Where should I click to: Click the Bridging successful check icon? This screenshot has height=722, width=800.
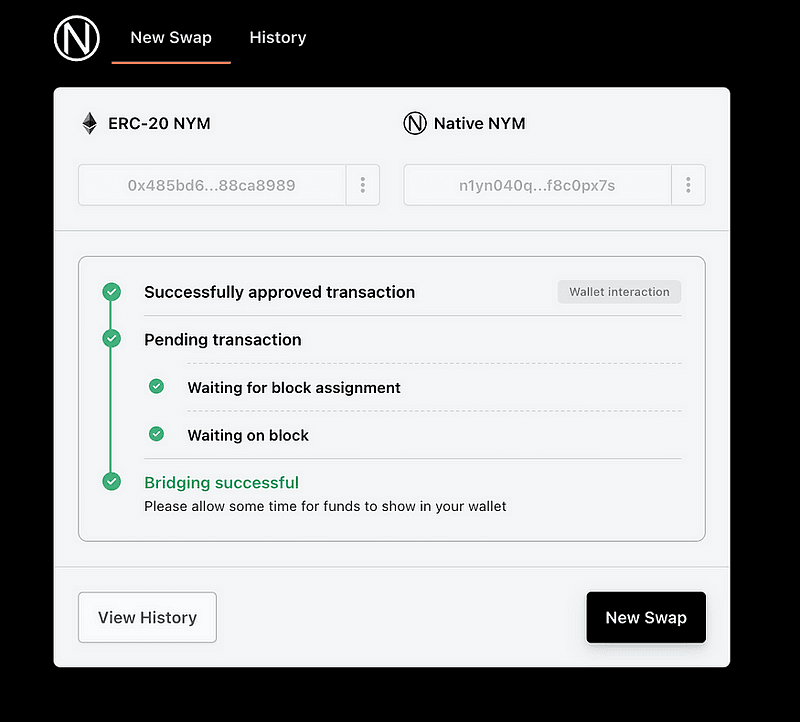111,482
